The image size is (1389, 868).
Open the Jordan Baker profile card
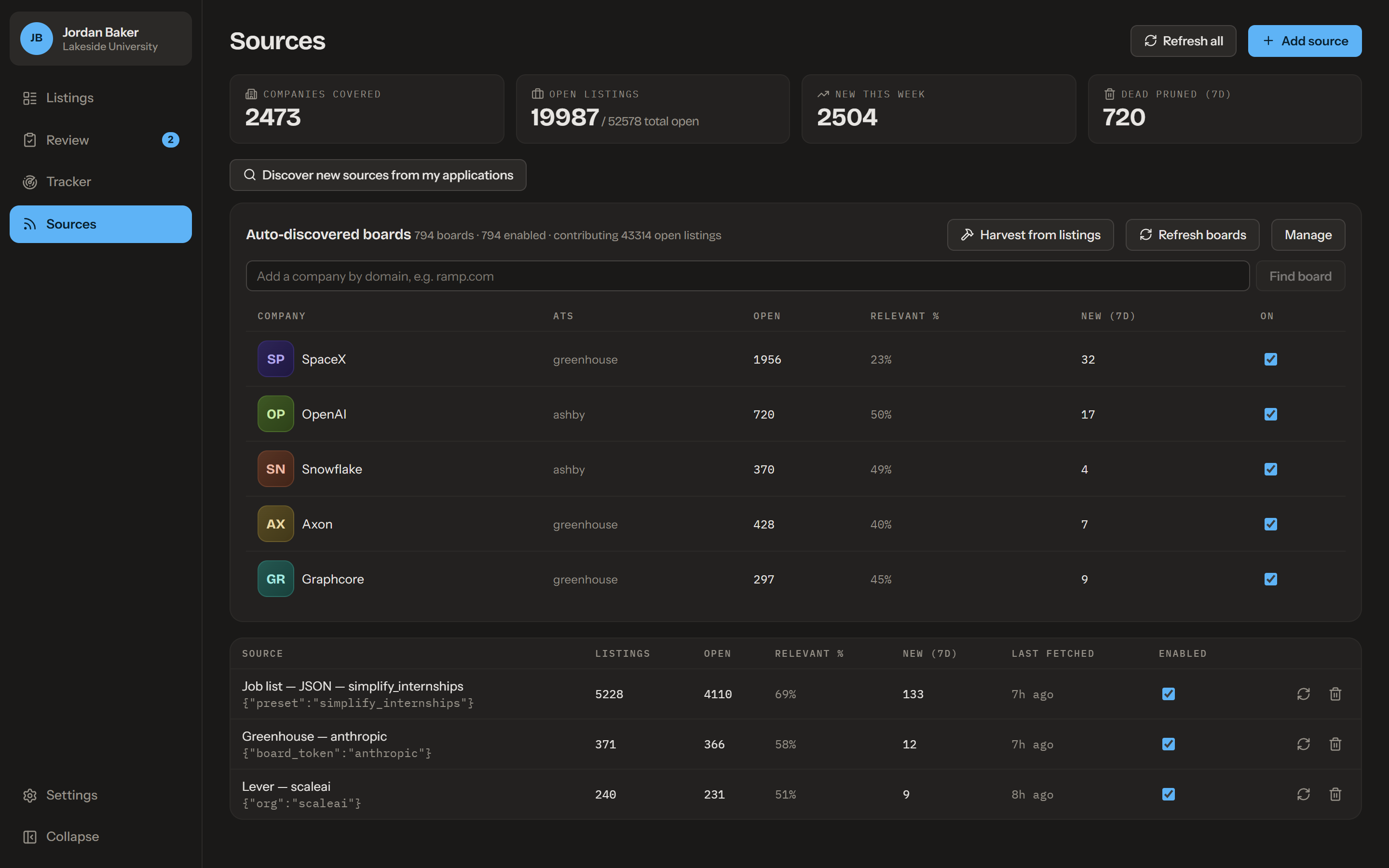click(100, 39)
